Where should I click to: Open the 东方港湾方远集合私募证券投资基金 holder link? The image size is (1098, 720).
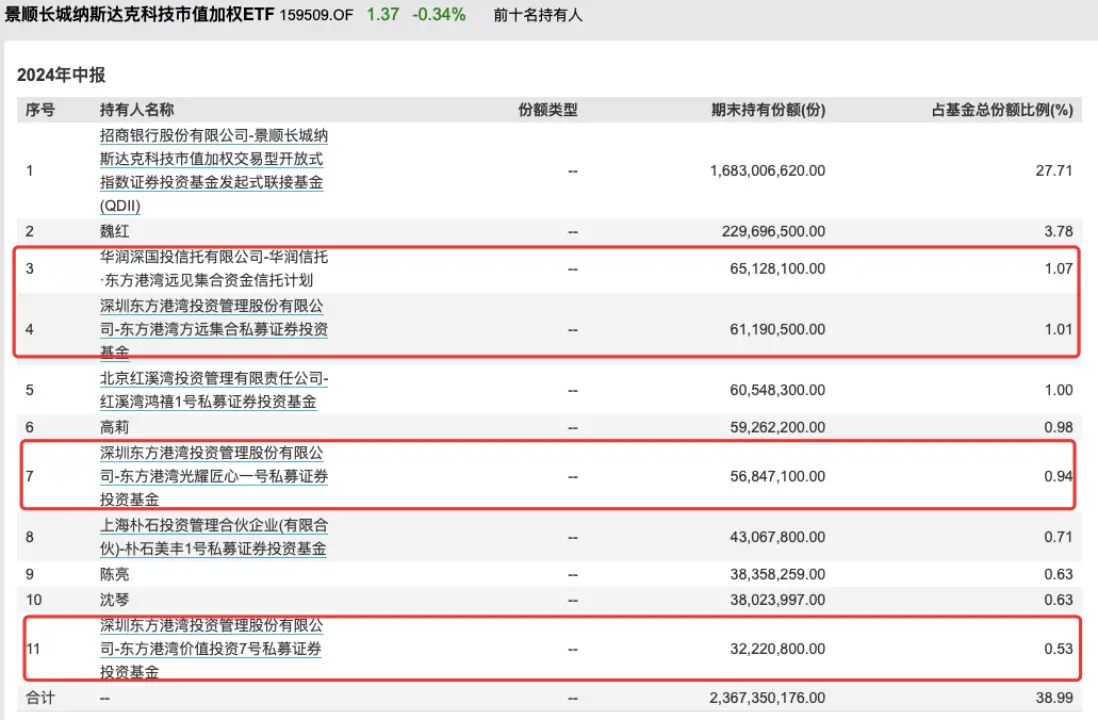tap(214, 328)
